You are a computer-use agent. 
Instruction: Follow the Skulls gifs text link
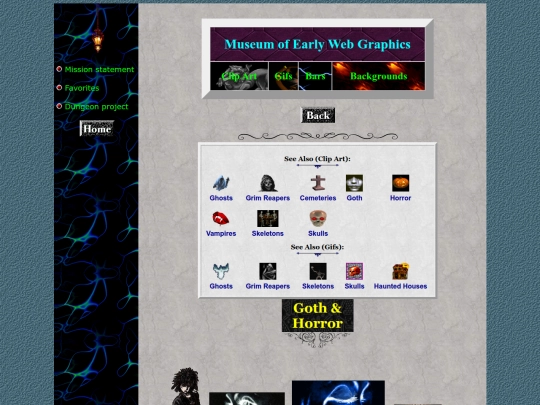click(x=354, y=286)
